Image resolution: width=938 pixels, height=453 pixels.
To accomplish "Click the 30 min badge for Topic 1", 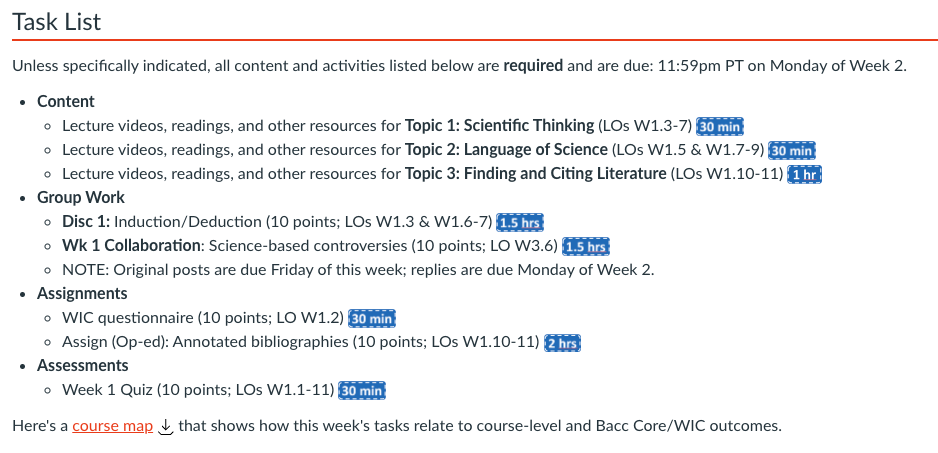I will 720,126.
